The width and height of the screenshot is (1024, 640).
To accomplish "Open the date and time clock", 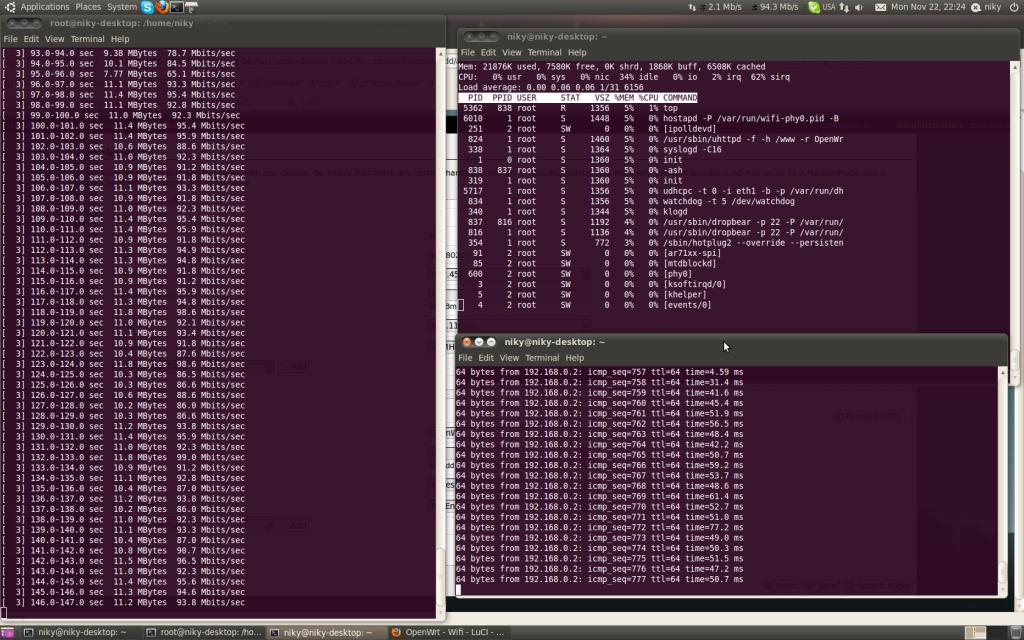I will 929,7.
